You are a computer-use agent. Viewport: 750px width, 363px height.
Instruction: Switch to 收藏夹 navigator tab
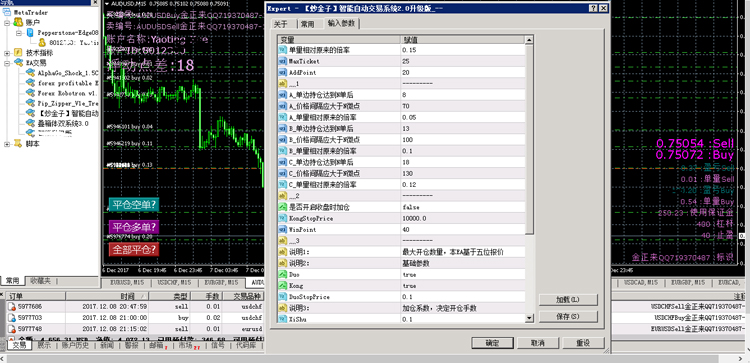tap(41, 280)
